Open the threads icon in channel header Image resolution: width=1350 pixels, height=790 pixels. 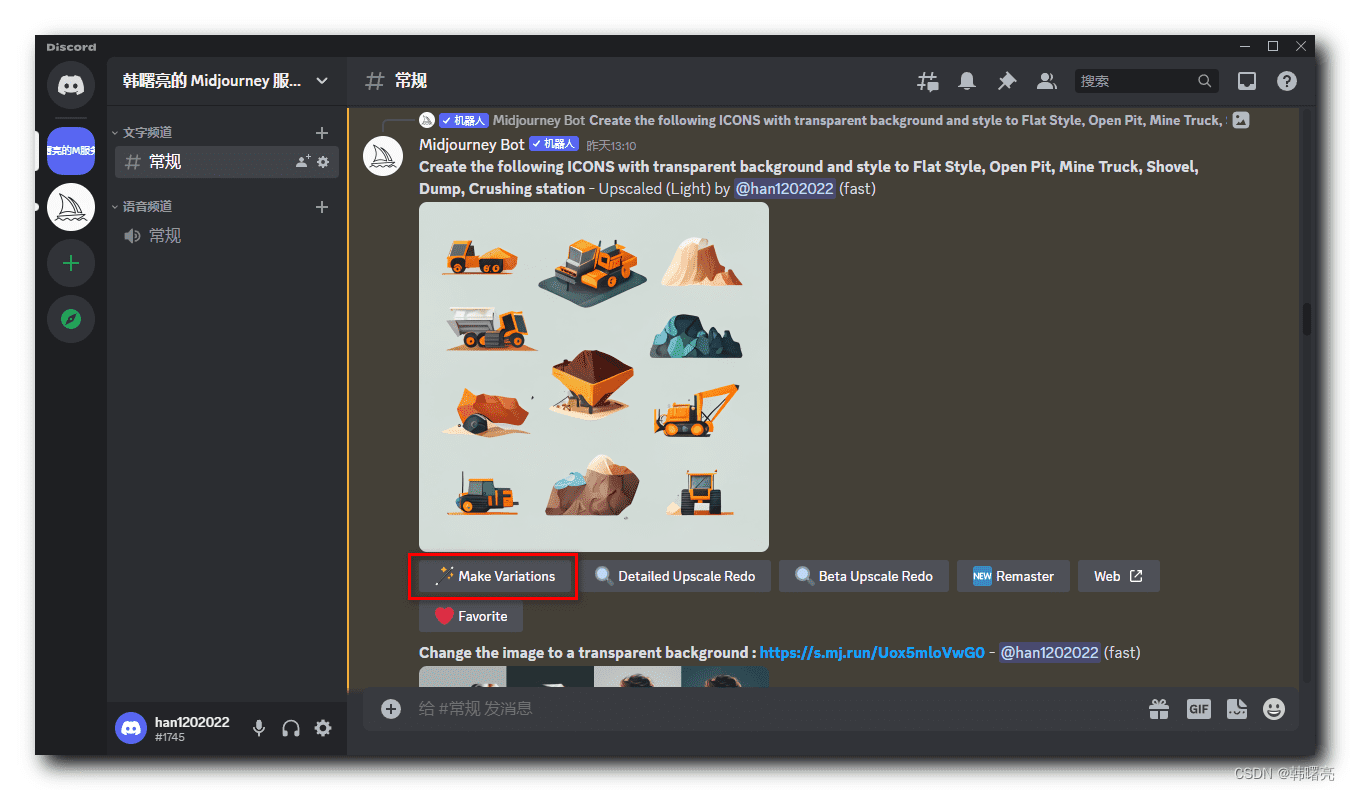tap(928, 81)
